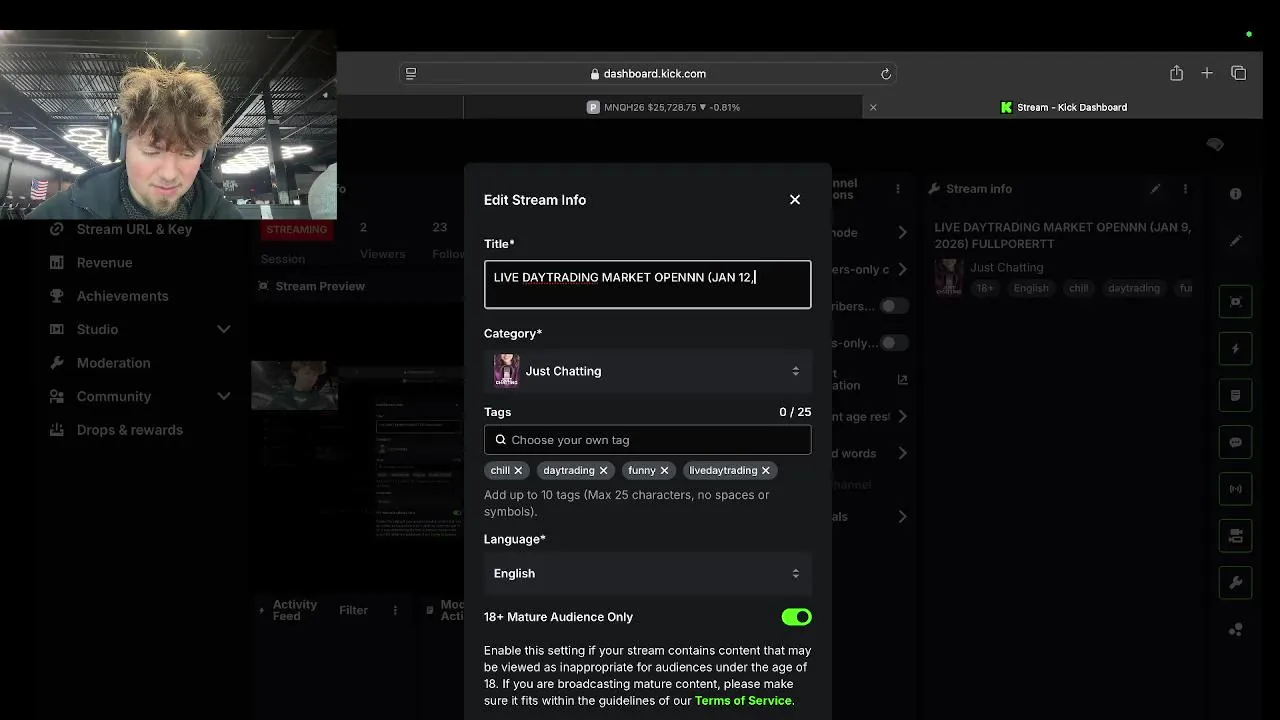Viewport: 1280px width, 720px height.
Task: Show the Safari tab overview
Action: pyautogui.click(x=1239, y=73)
